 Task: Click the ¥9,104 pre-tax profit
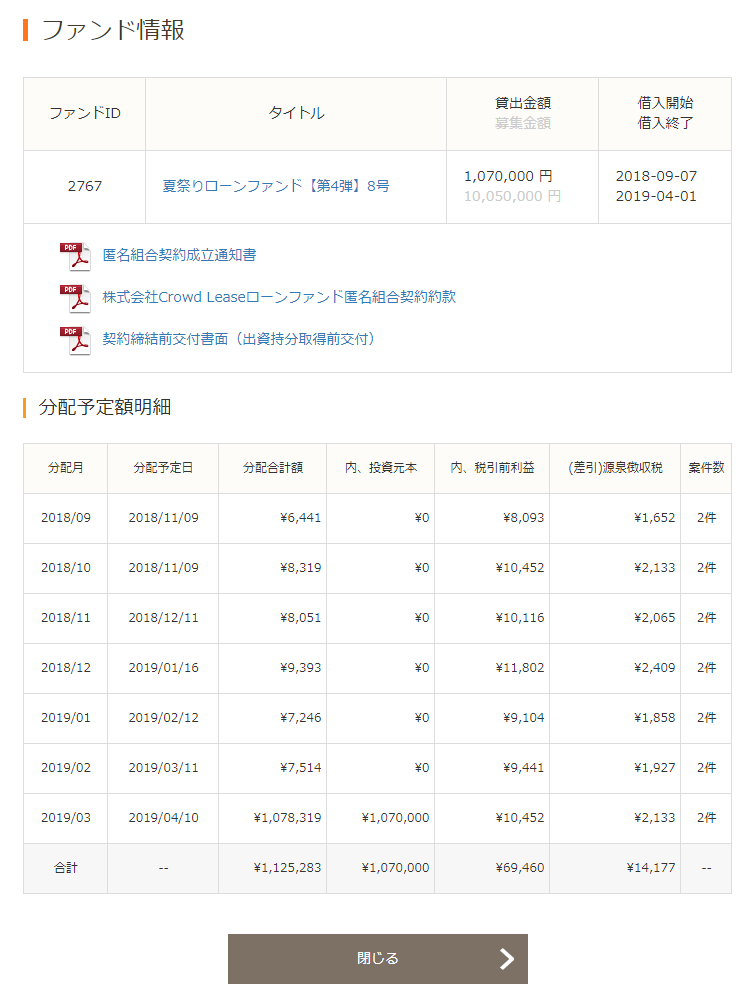[524, 718]
